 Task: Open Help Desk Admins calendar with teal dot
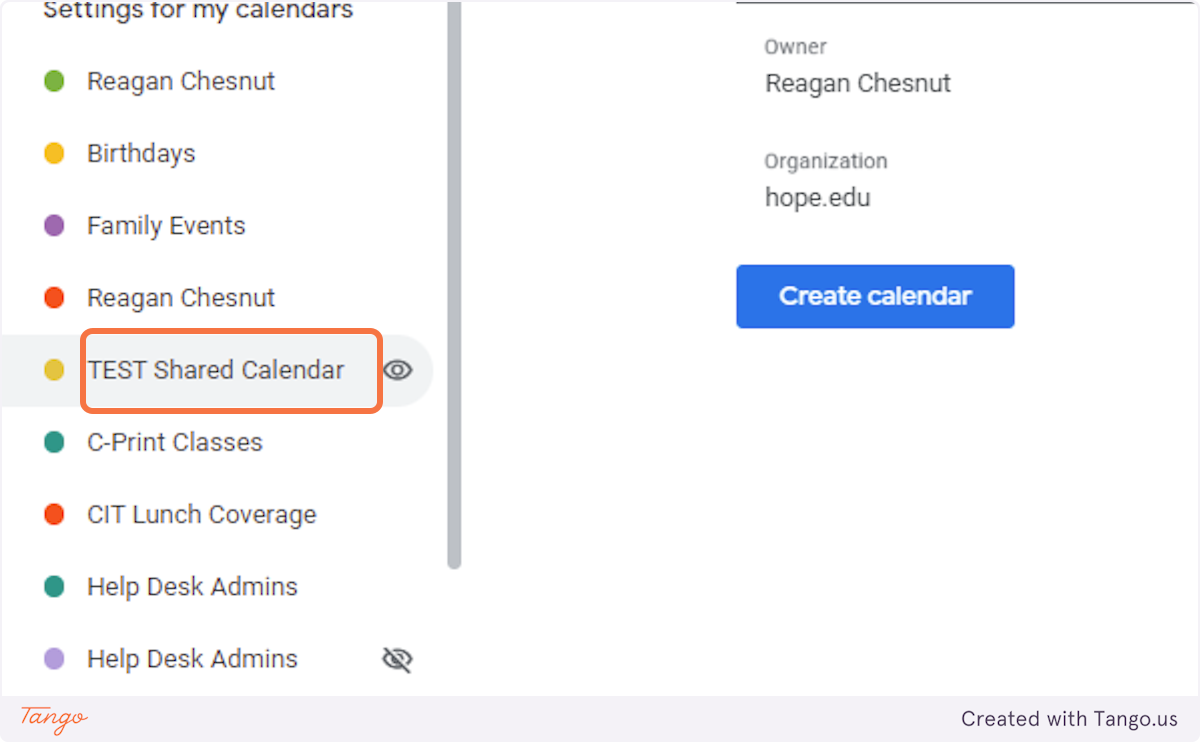coord(192,587)
